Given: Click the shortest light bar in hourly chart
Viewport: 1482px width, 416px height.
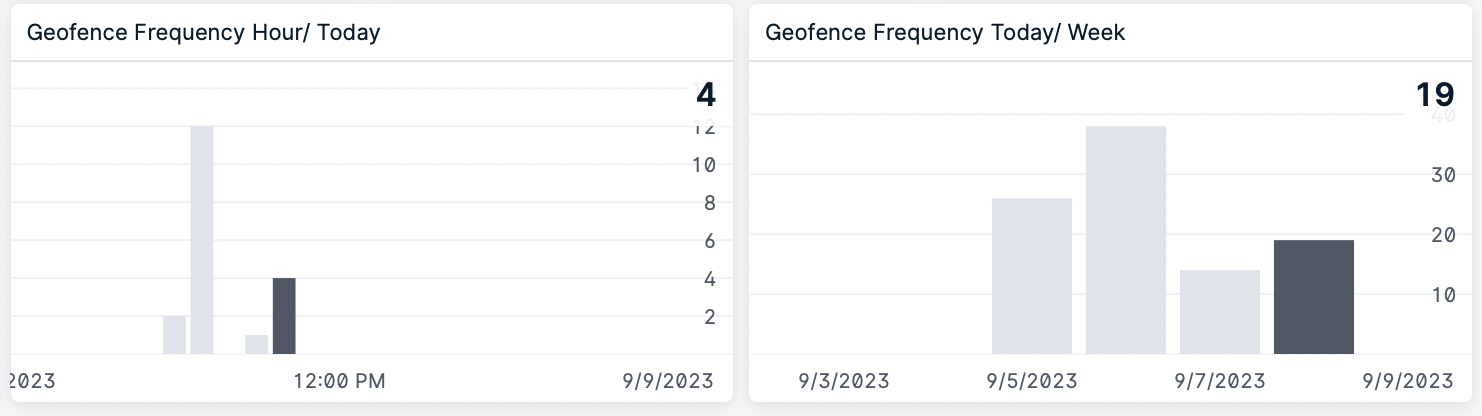Looking at the screenshot, I should (x=257, y=344).
